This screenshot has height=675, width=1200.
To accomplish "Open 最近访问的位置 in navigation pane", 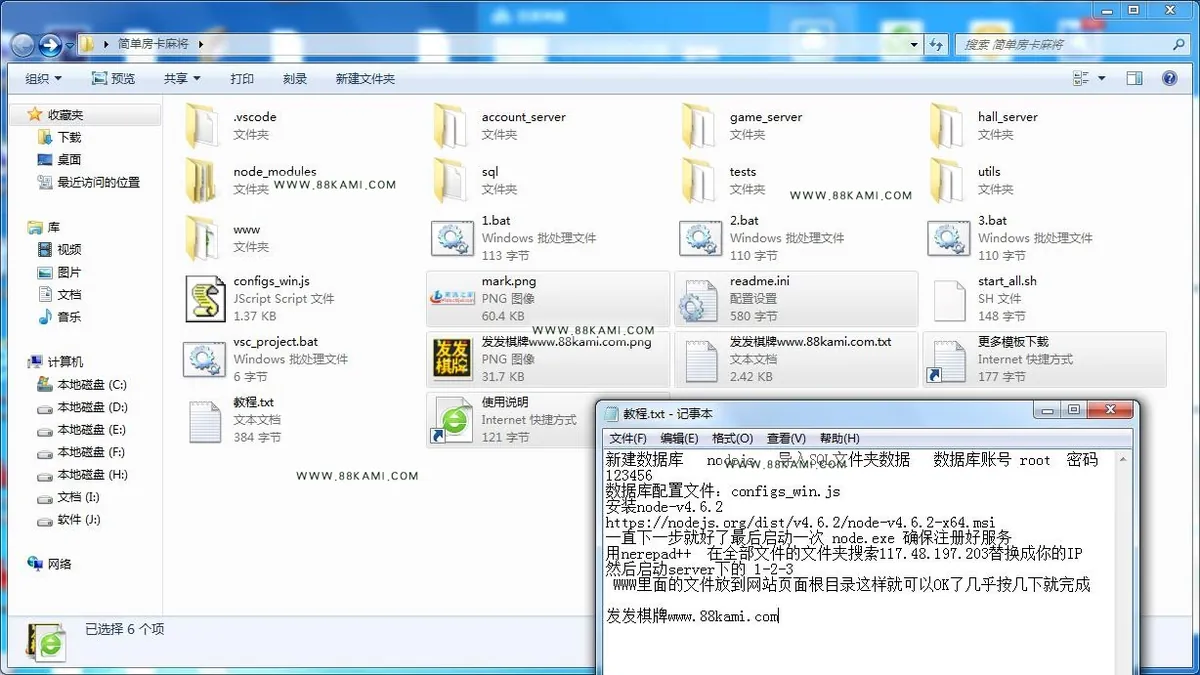I will pos(98,182).
